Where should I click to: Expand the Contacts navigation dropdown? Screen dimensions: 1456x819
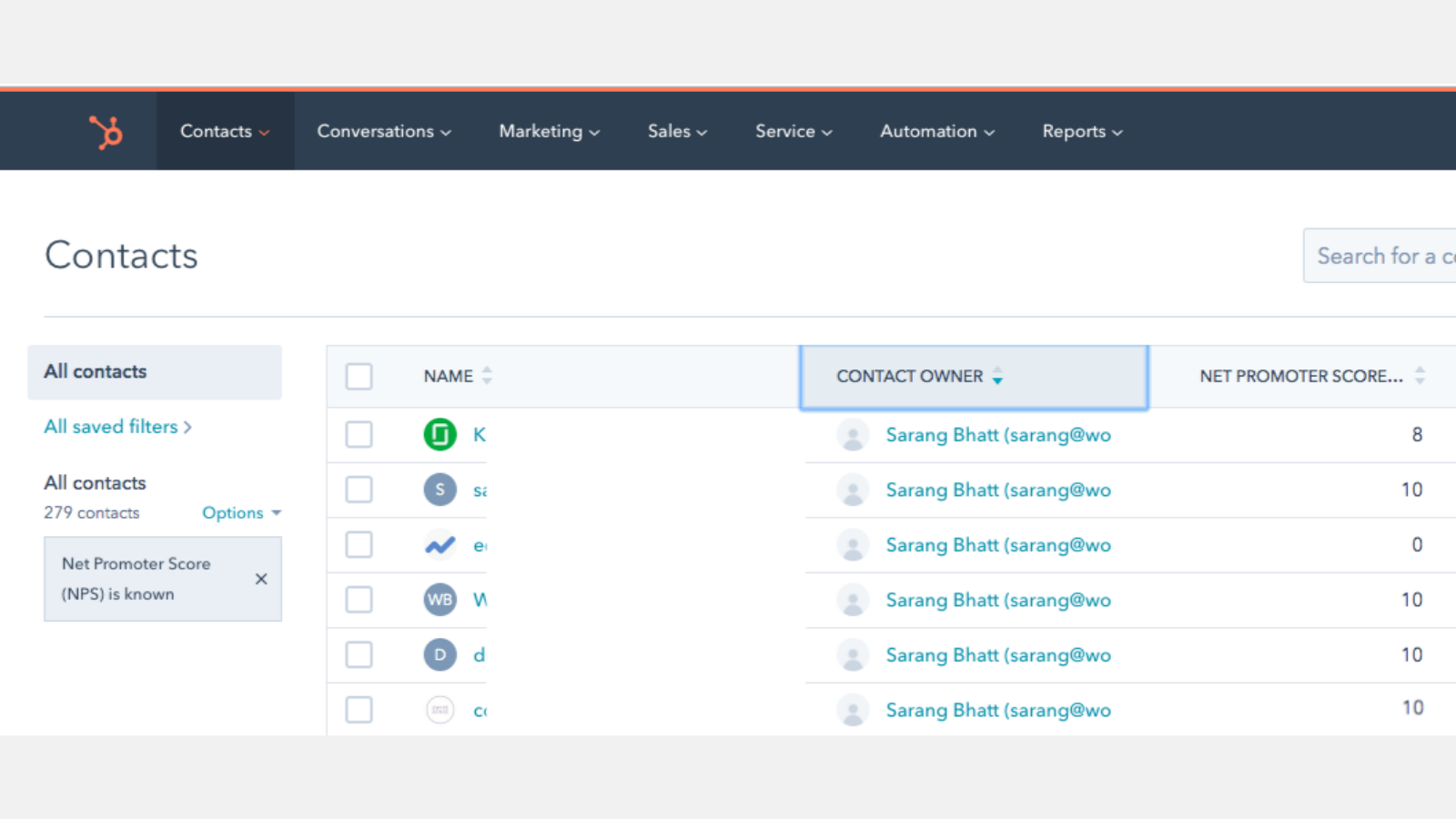pyautogui.click(x=224, y=131)
